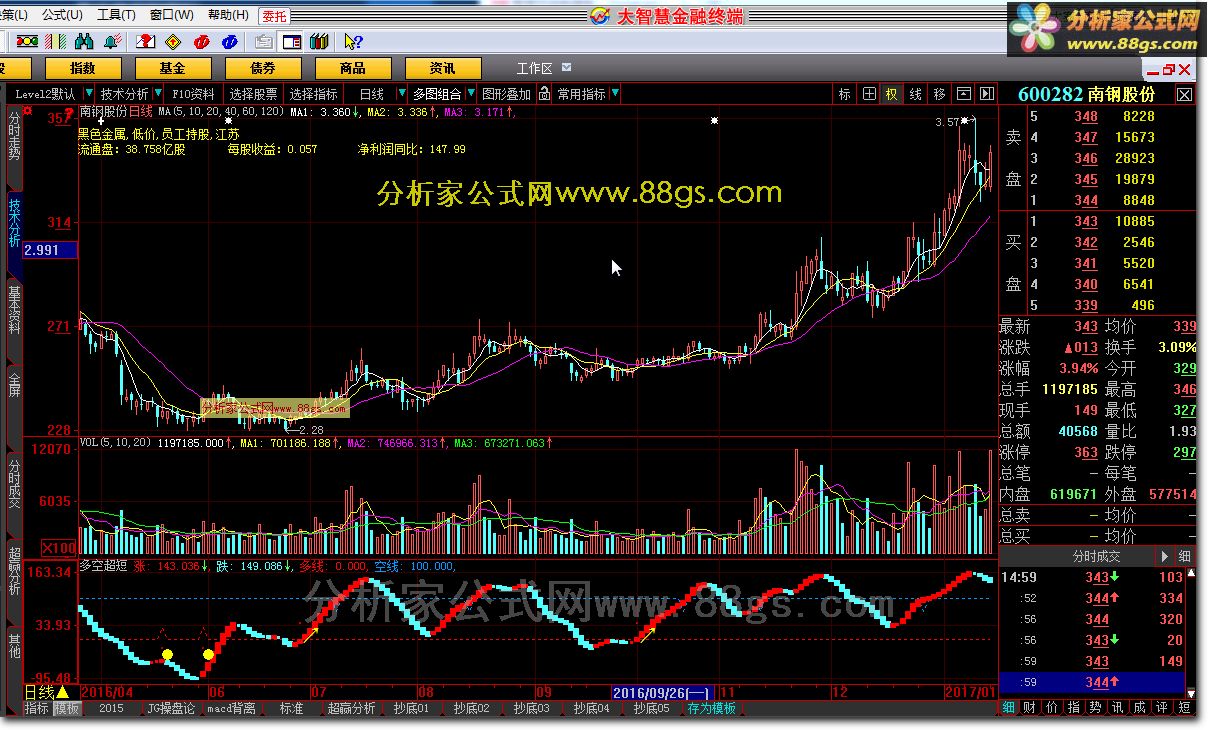Open the 工具(T) menu
Image resolution: width=1209 pixels, height=730 pixels.
[x=116, y=15]
